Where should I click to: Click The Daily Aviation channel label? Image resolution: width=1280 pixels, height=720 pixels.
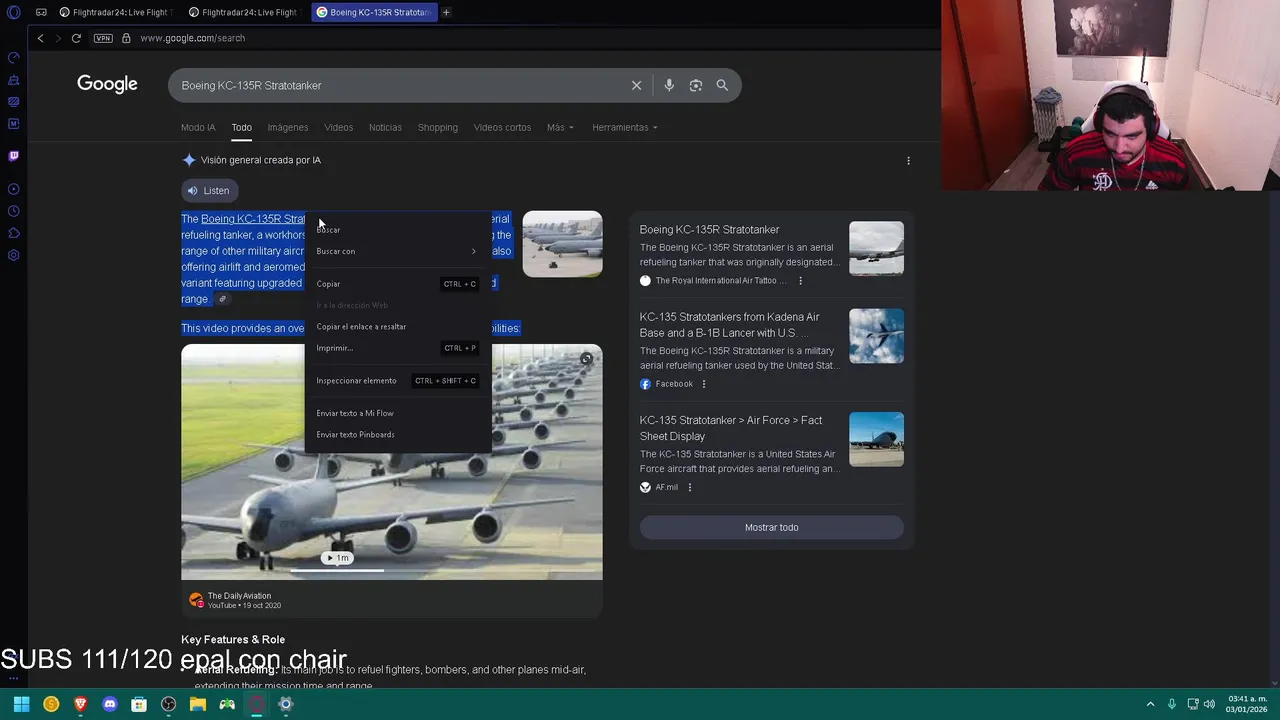(x=239, y=596)
